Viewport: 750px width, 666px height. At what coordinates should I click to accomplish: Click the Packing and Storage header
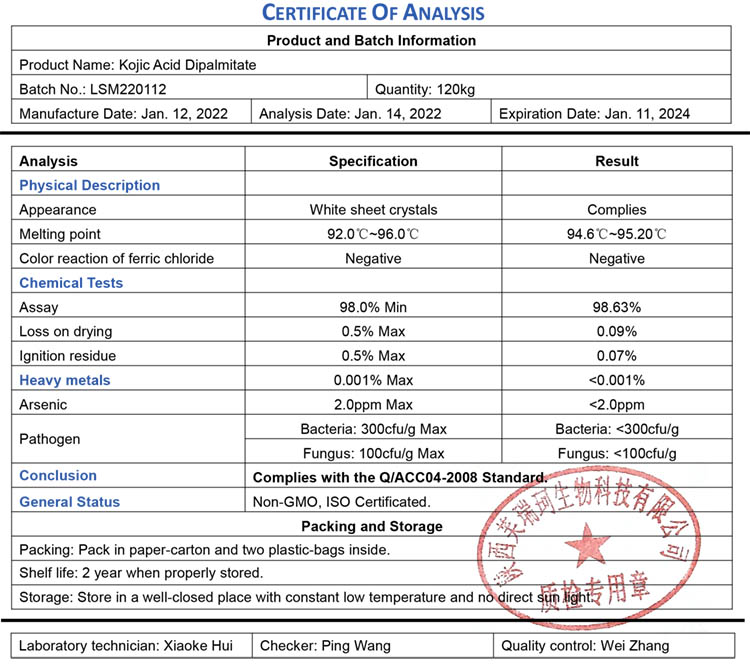pos(372,526)
